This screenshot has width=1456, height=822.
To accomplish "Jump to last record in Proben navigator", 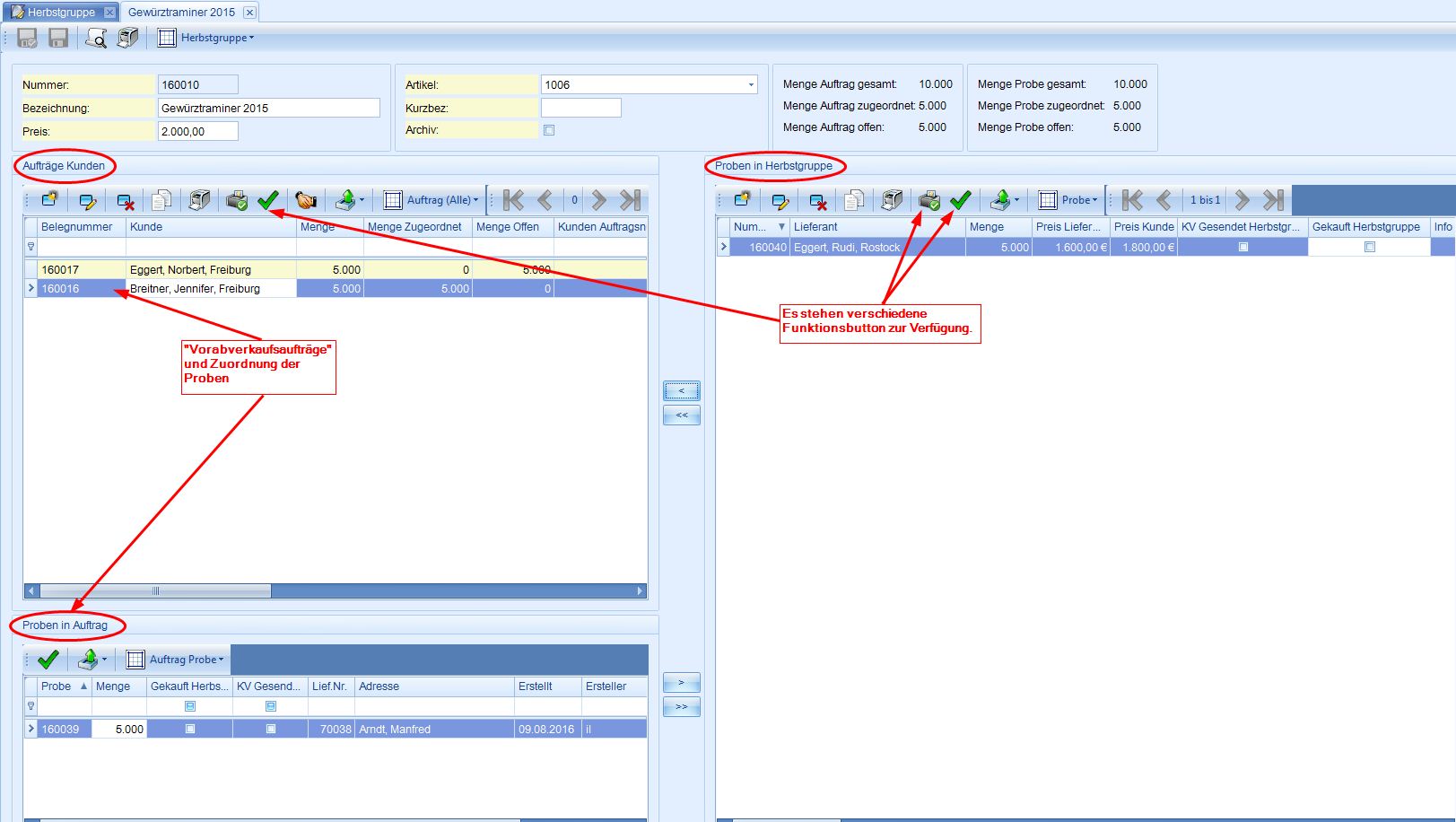I will pyautogui.click(x=1274, y=200).
